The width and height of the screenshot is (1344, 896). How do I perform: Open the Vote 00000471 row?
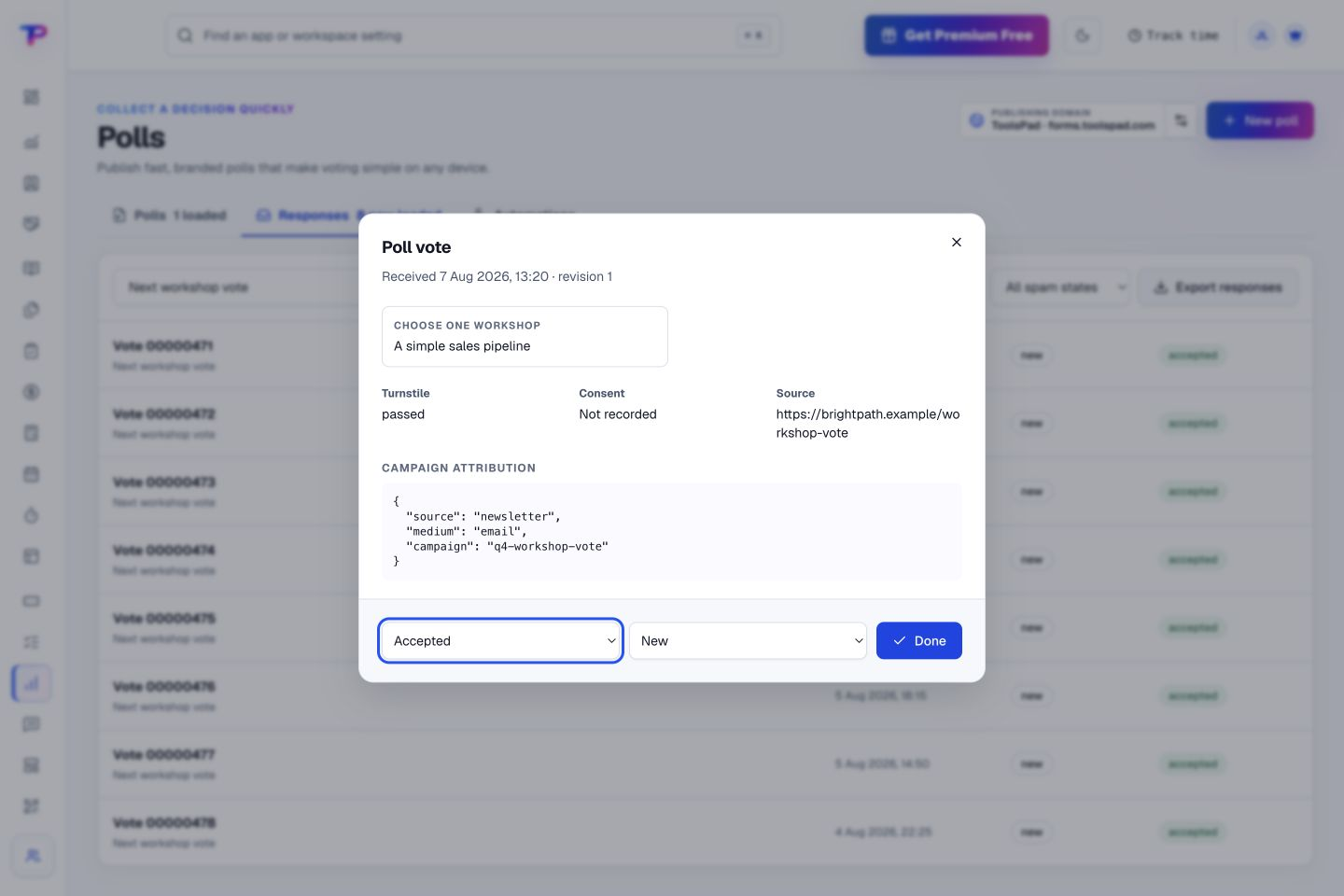click(x=706, y=355)
